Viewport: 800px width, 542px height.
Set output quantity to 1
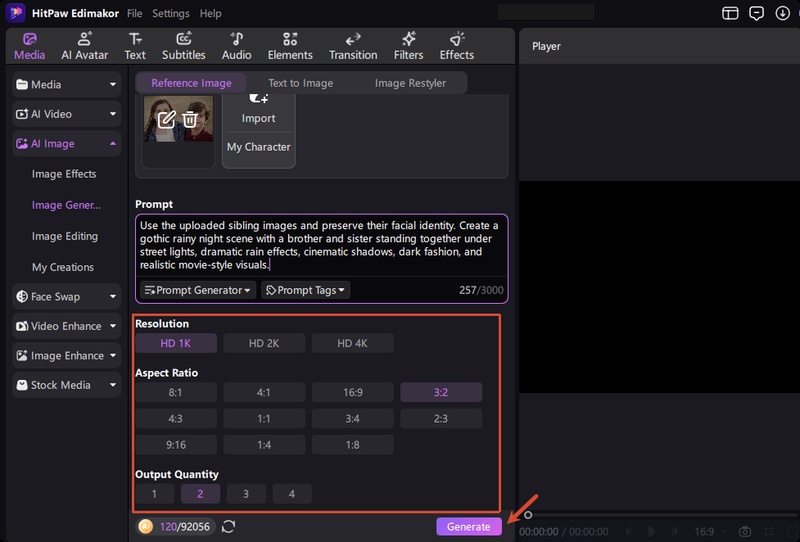tap(155, 494)
